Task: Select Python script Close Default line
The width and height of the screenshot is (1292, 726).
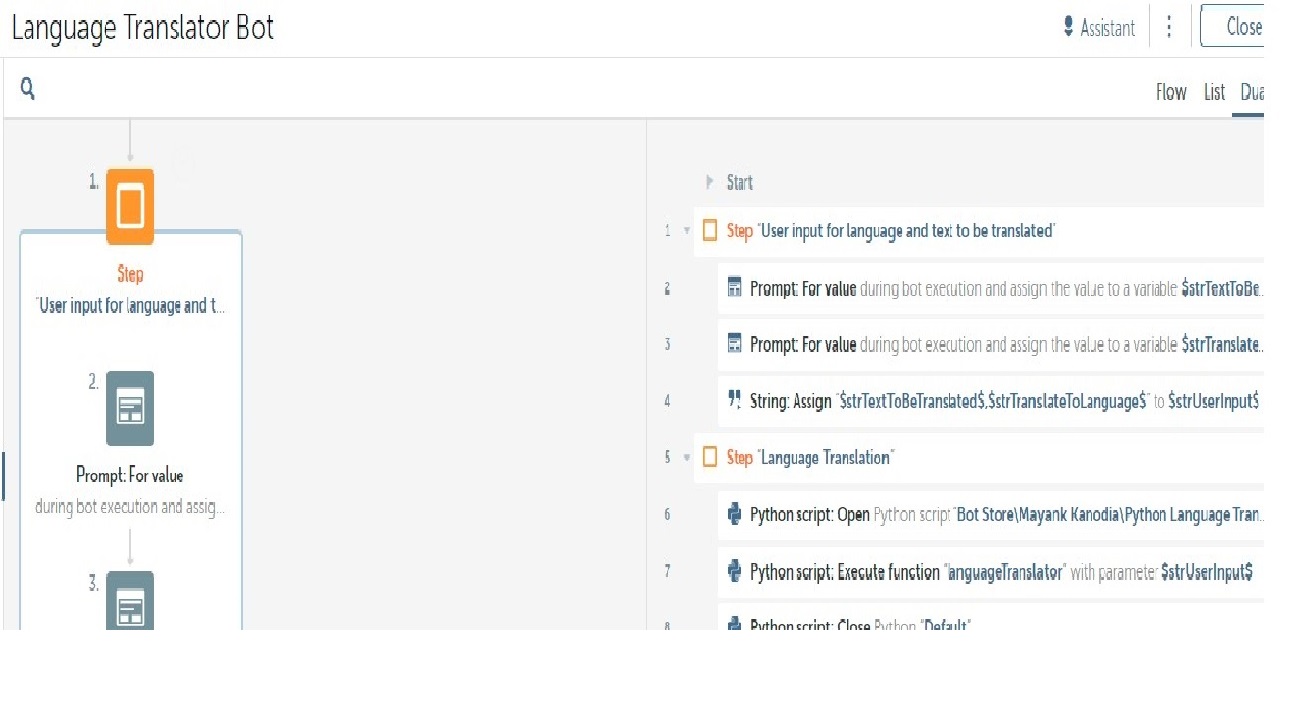Action: pos(860,625)
